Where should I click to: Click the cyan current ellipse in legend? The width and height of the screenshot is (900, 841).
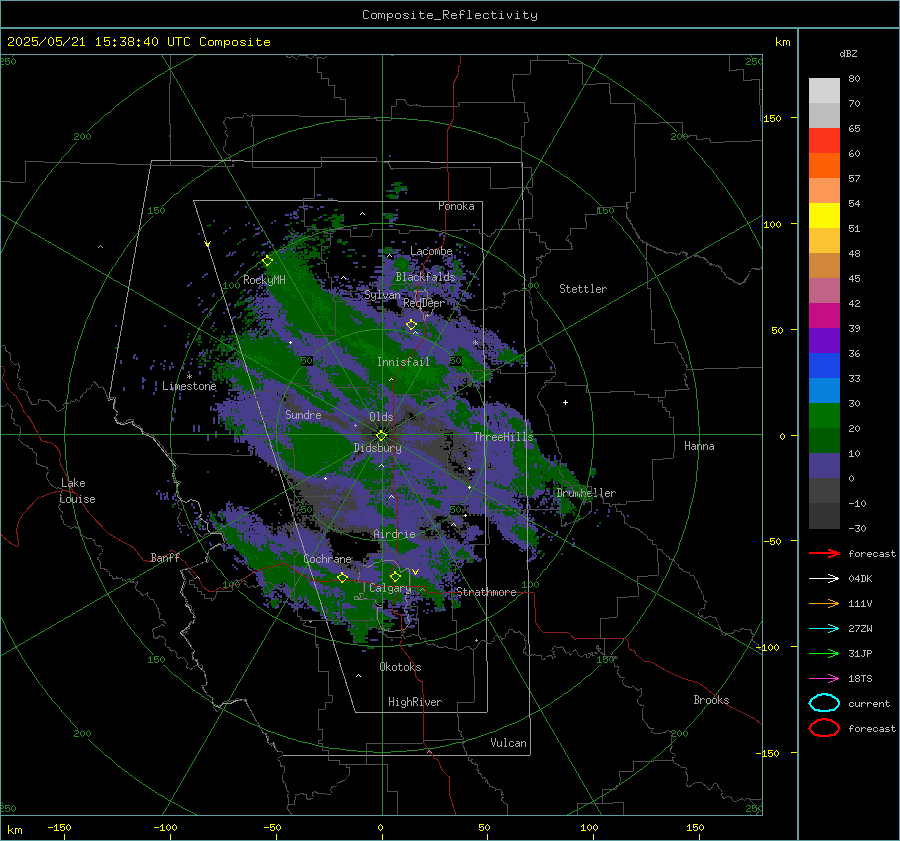[824, 703]
